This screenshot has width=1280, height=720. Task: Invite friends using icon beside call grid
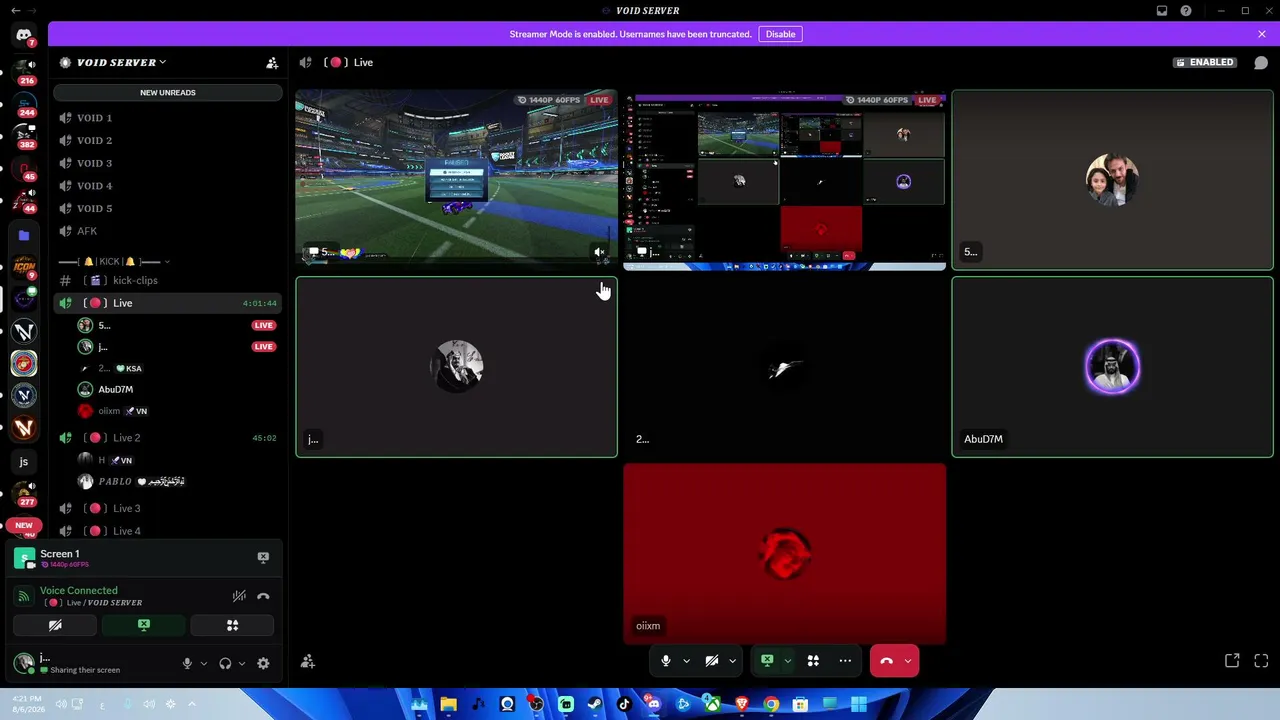click(308, 661)
